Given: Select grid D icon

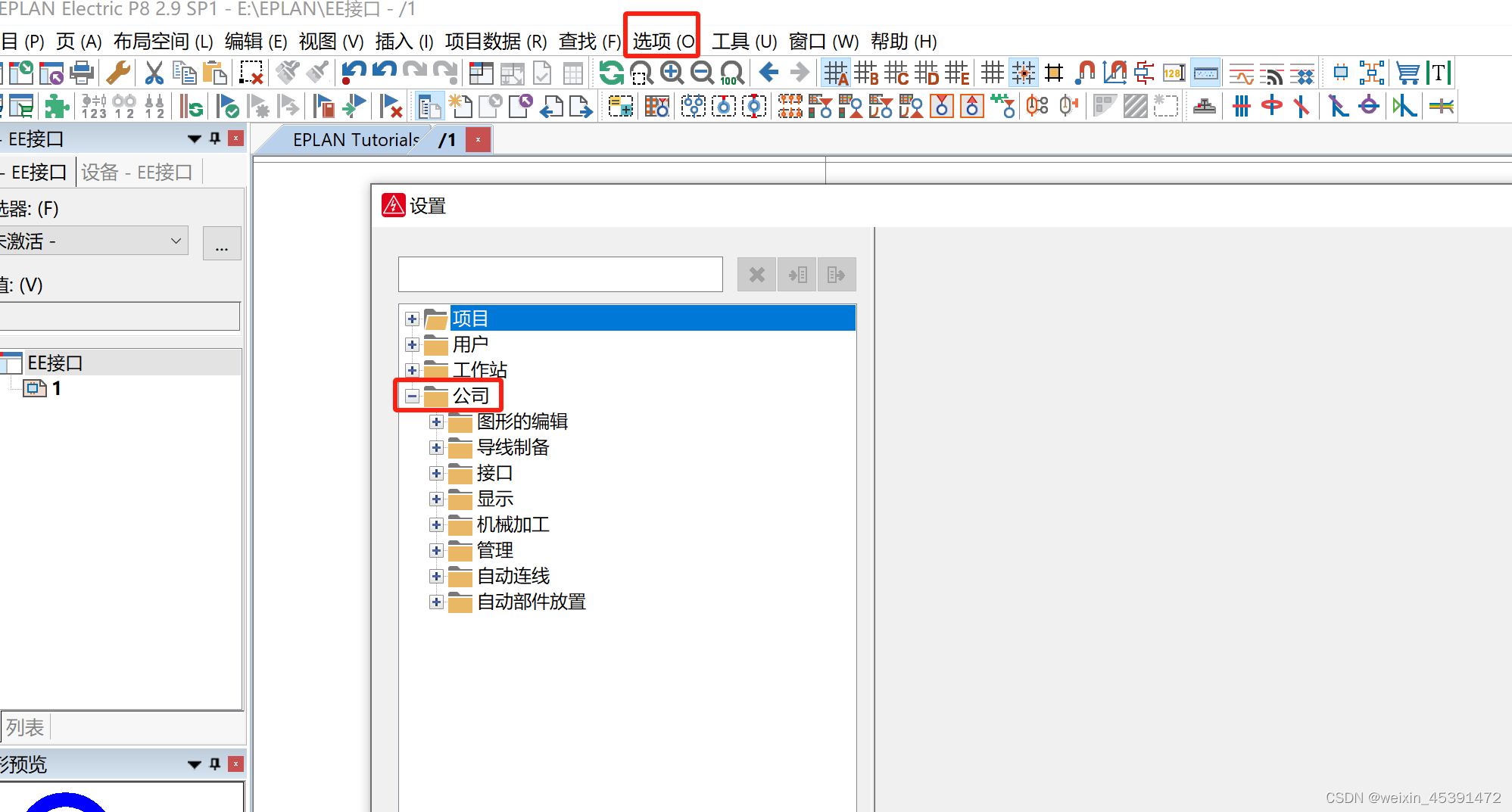Looking at the screenshot, I should pyautogui.click(x=927, y=73).
